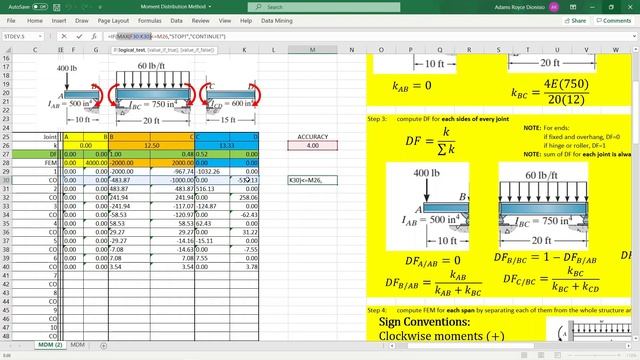This screenshot has height=360, width=640.
Task: Select row 30 header
Action: 6,180
